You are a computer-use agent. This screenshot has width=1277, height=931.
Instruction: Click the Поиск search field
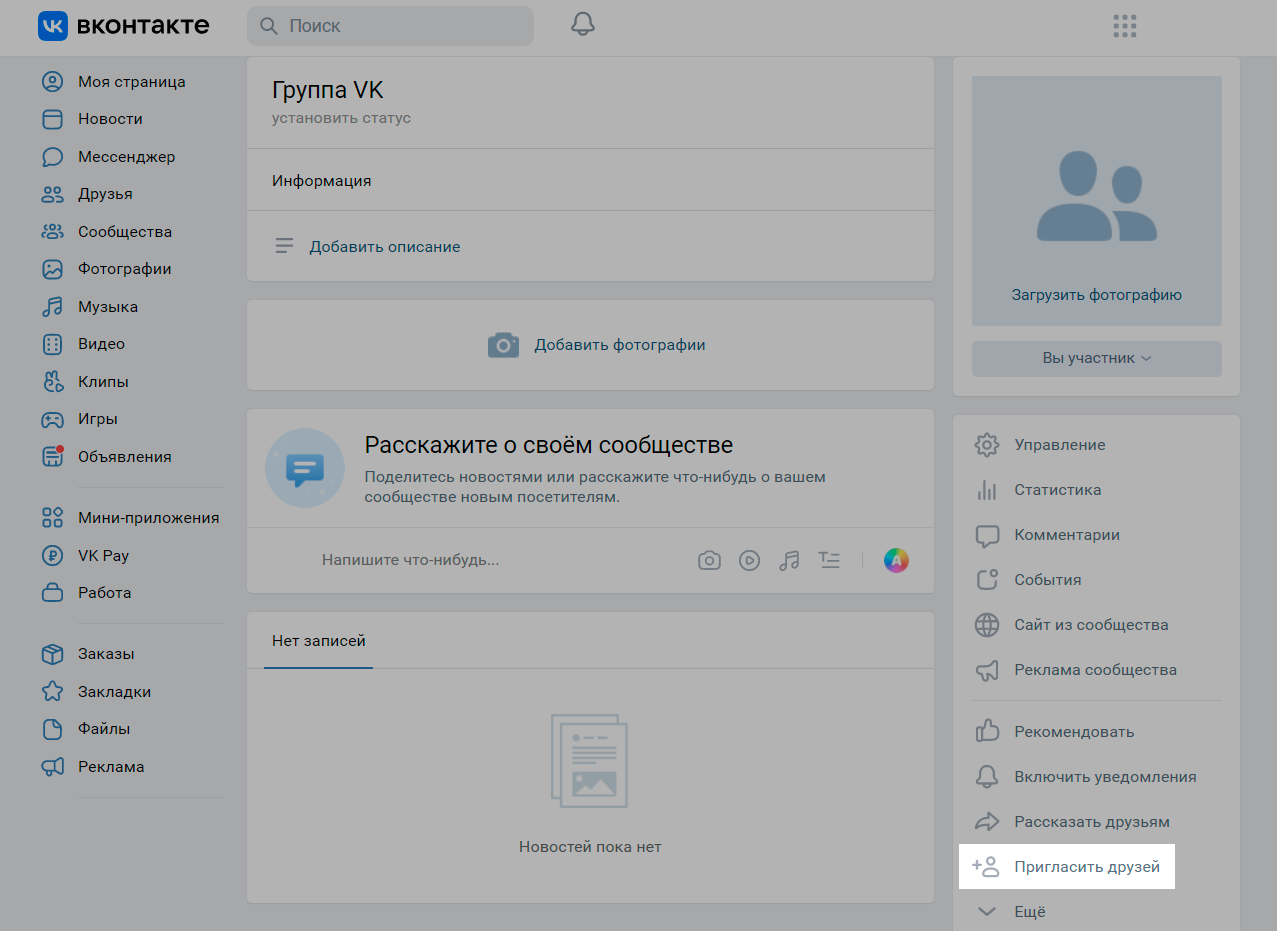[x=390, y=26]
